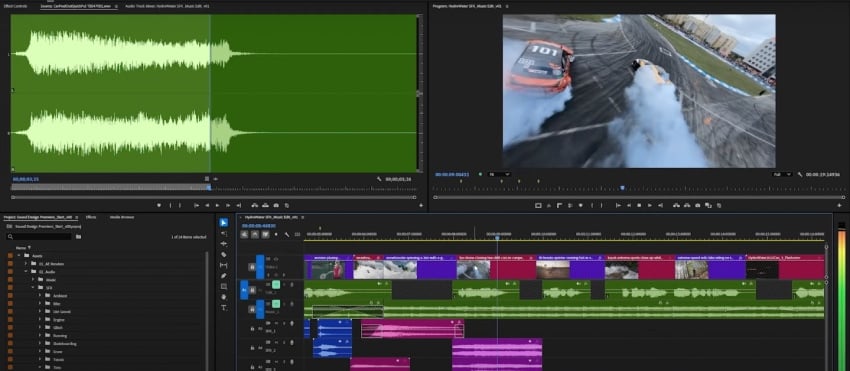Toggle lock on the Video 1 track
The width and height of the screenshot is (850, 371).
[x=252, y=267]
